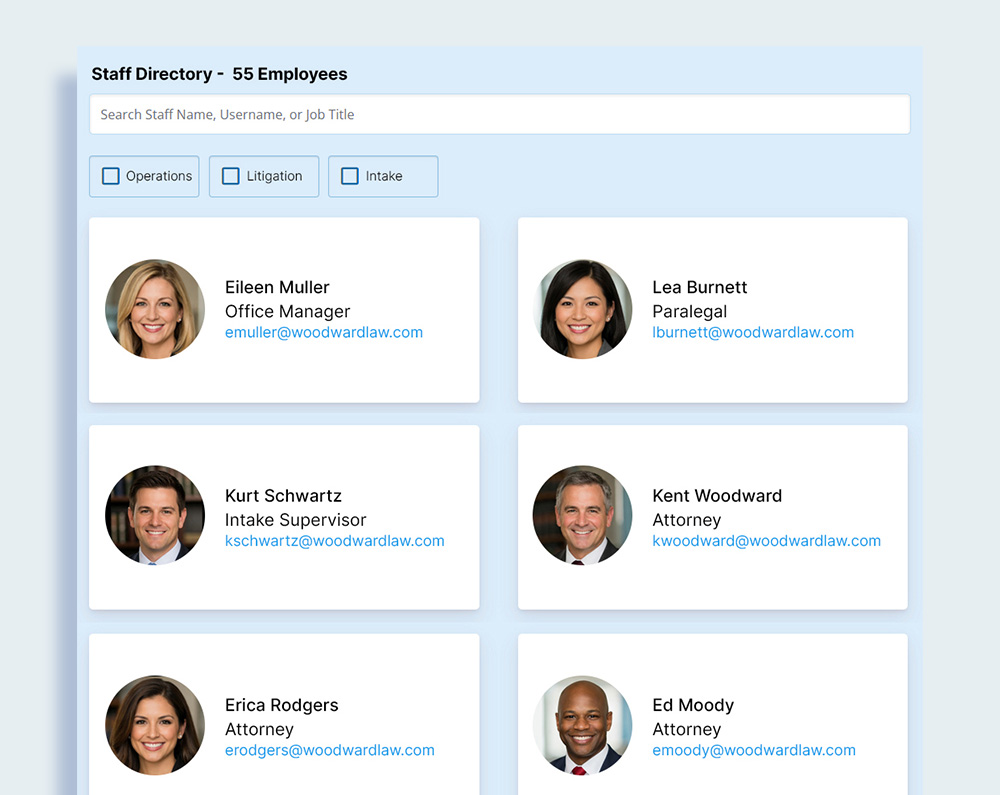1000x795 pixels.
Task: Click Erica Rodgers' profile picture
Action: 155,725
